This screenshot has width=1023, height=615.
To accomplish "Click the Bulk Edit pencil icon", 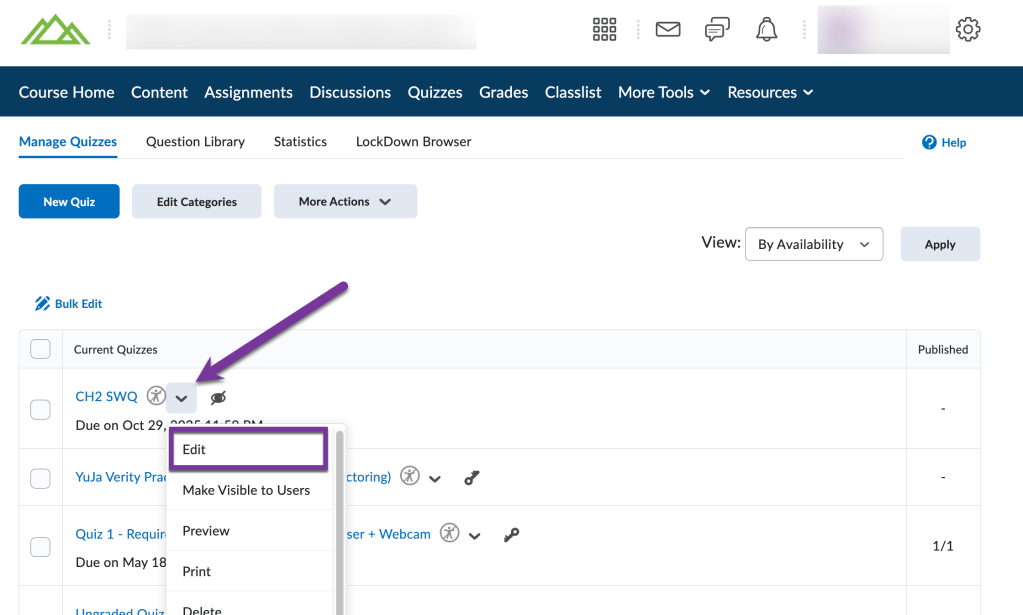I will tap(43, 304).
